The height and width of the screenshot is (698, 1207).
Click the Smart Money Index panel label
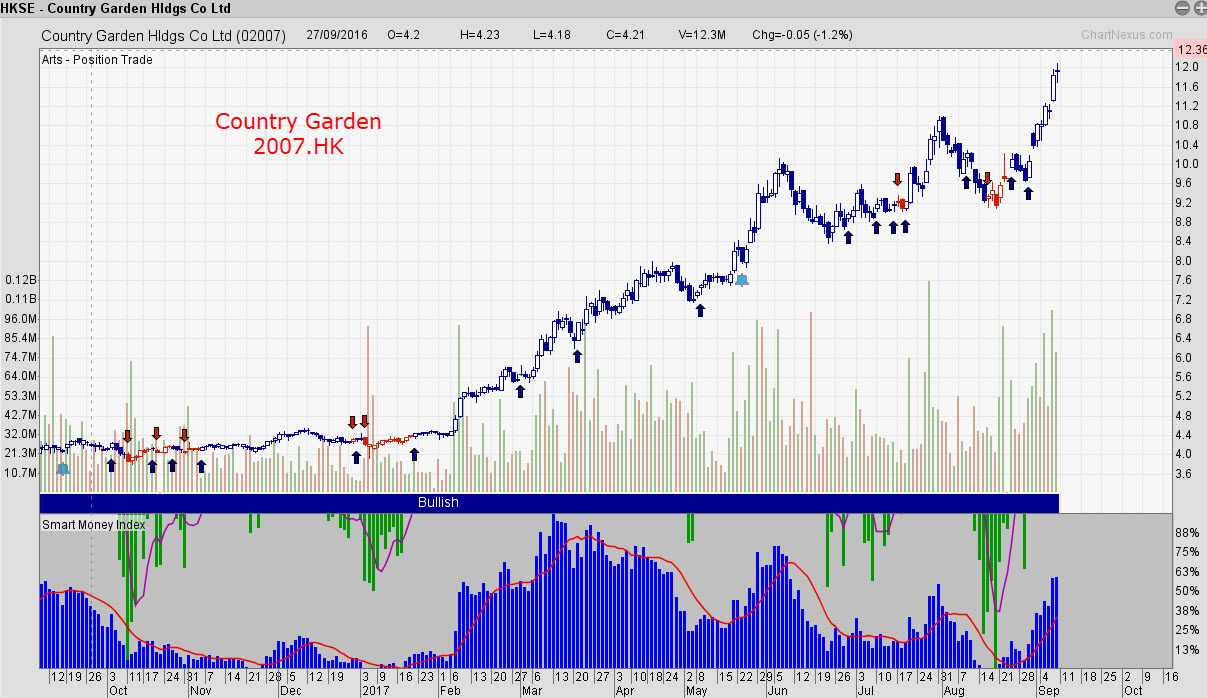93,524
